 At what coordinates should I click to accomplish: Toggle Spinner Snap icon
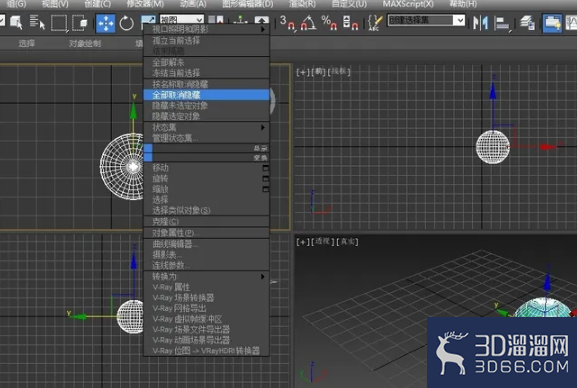pos(350,23)
